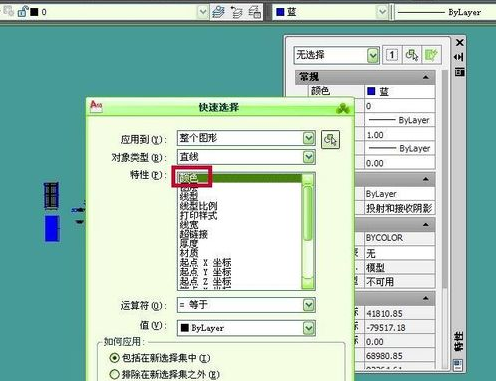Collapse the section above the 41810.85 row
This screenshot has width=496, height=381.
point(426,298)
